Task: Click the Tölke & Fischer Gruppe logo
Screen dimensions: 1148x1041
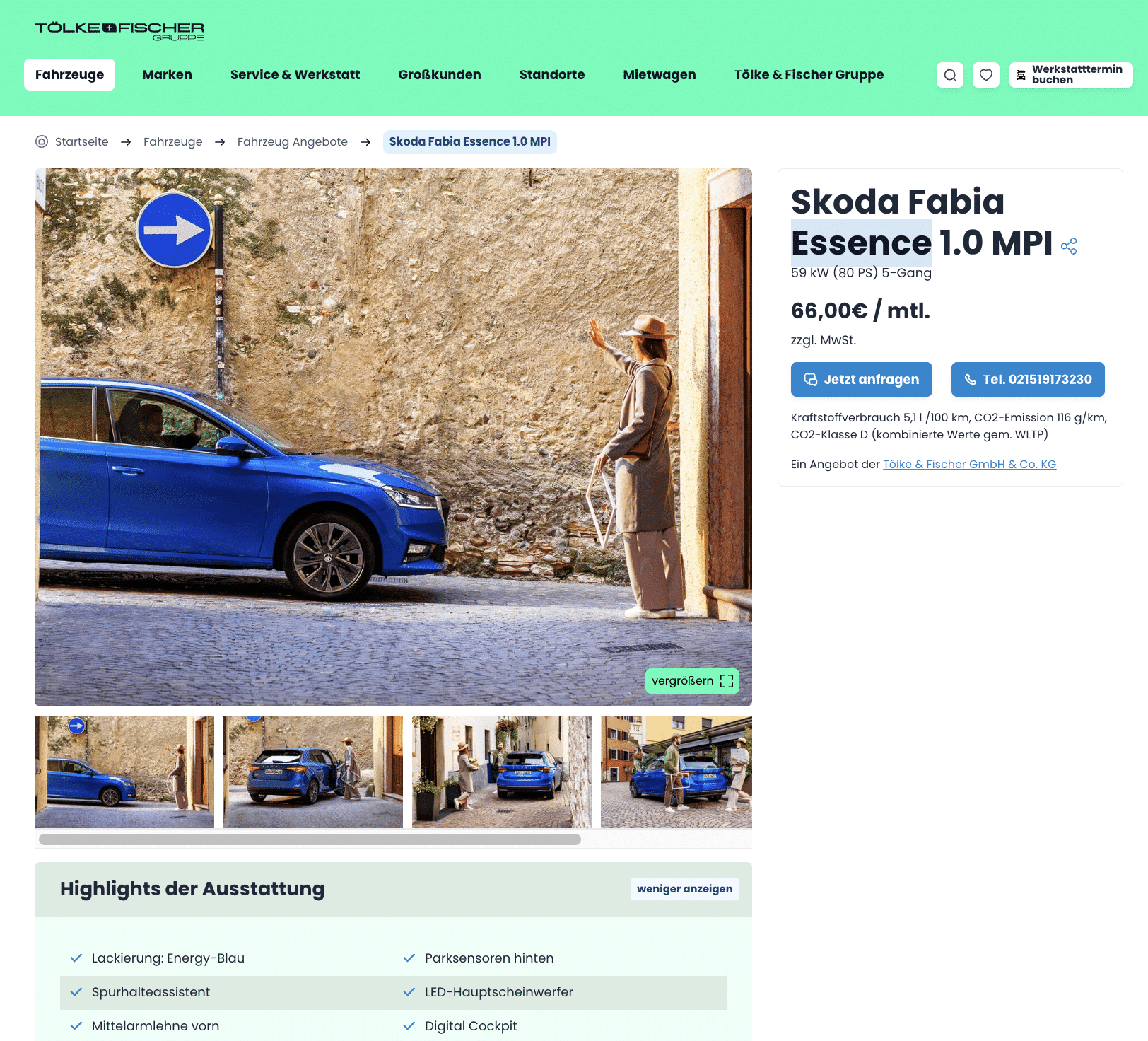Action: coord(119,31)
